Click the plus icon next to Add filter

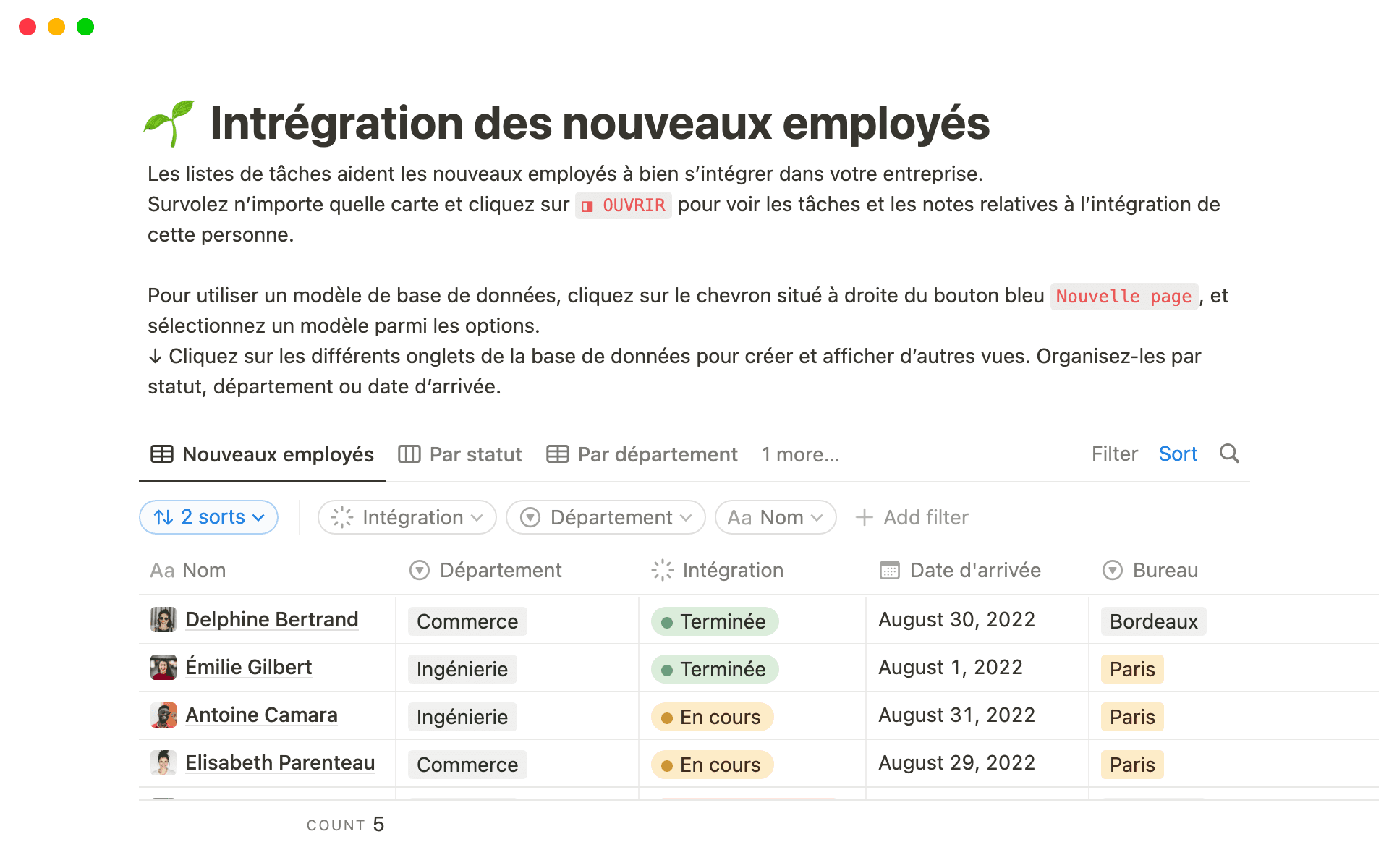(865, 517)
